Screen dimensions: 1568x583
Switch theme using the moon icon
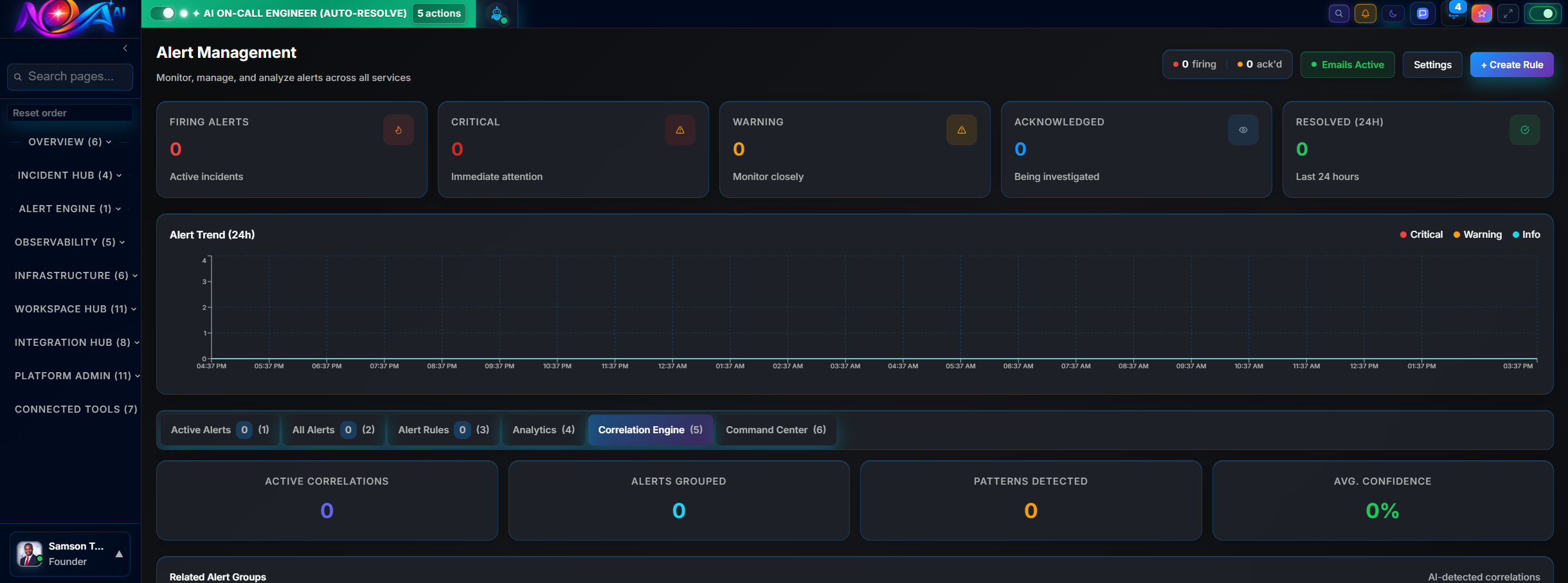tap(1393, 13)
